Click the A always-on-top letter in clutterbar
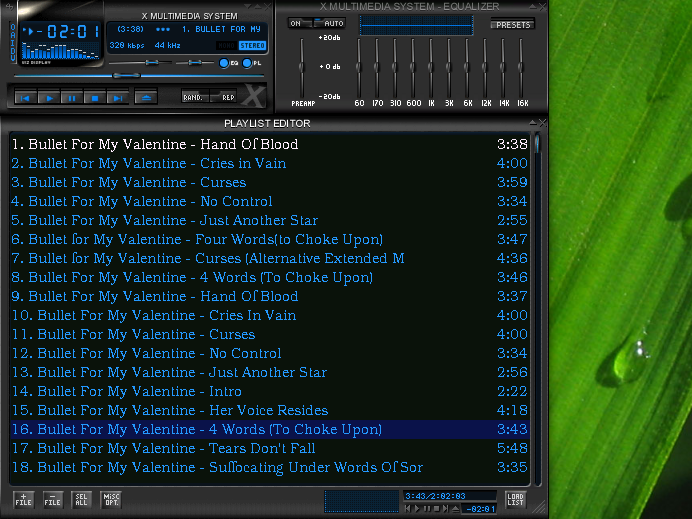Image resolution: width=692 pixels, height=519 pixels. [x=13, y=35]
